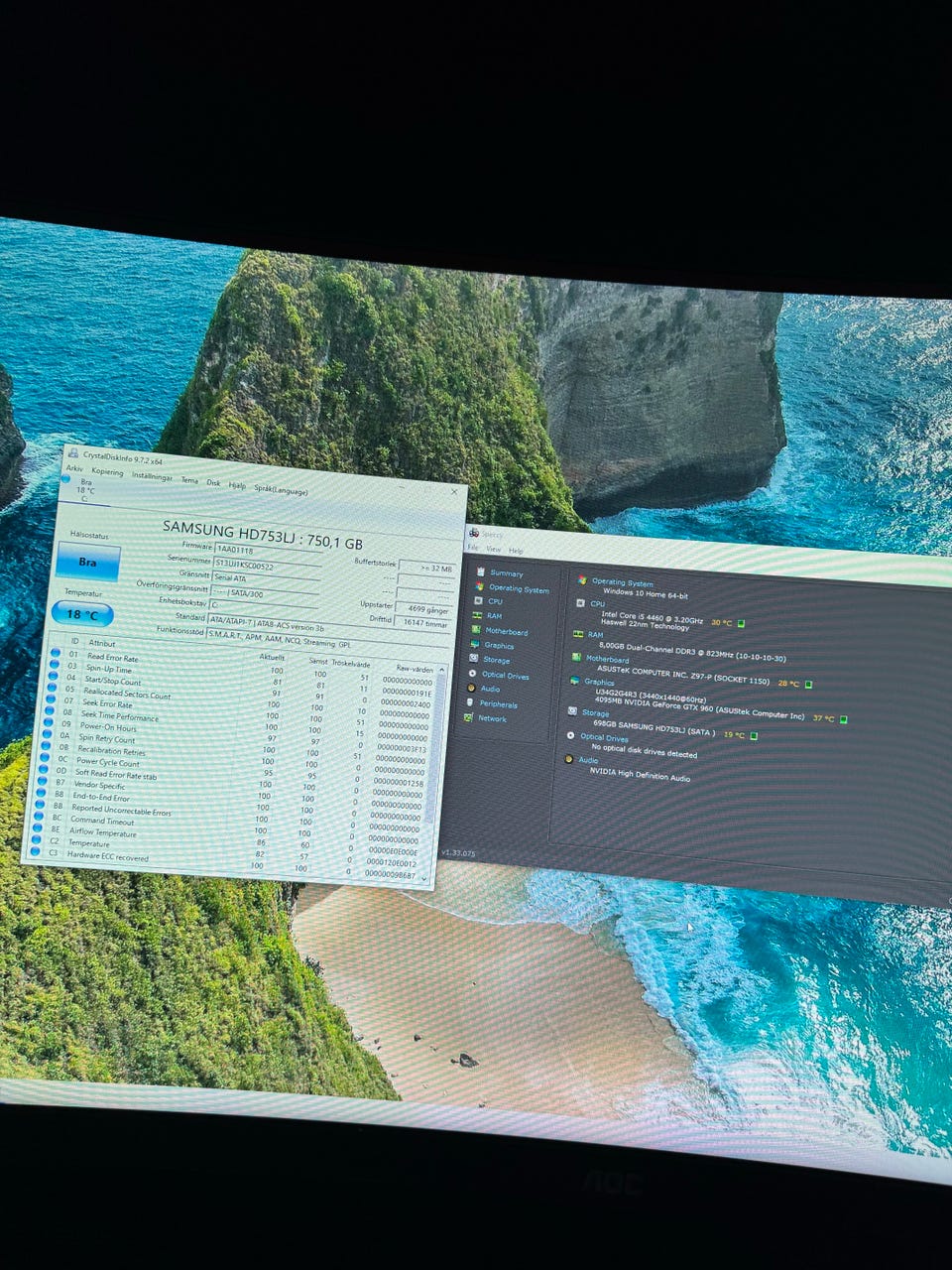
Task: Click the CrystalDiskInfo title bar app icon
Action: coord(72,454)
